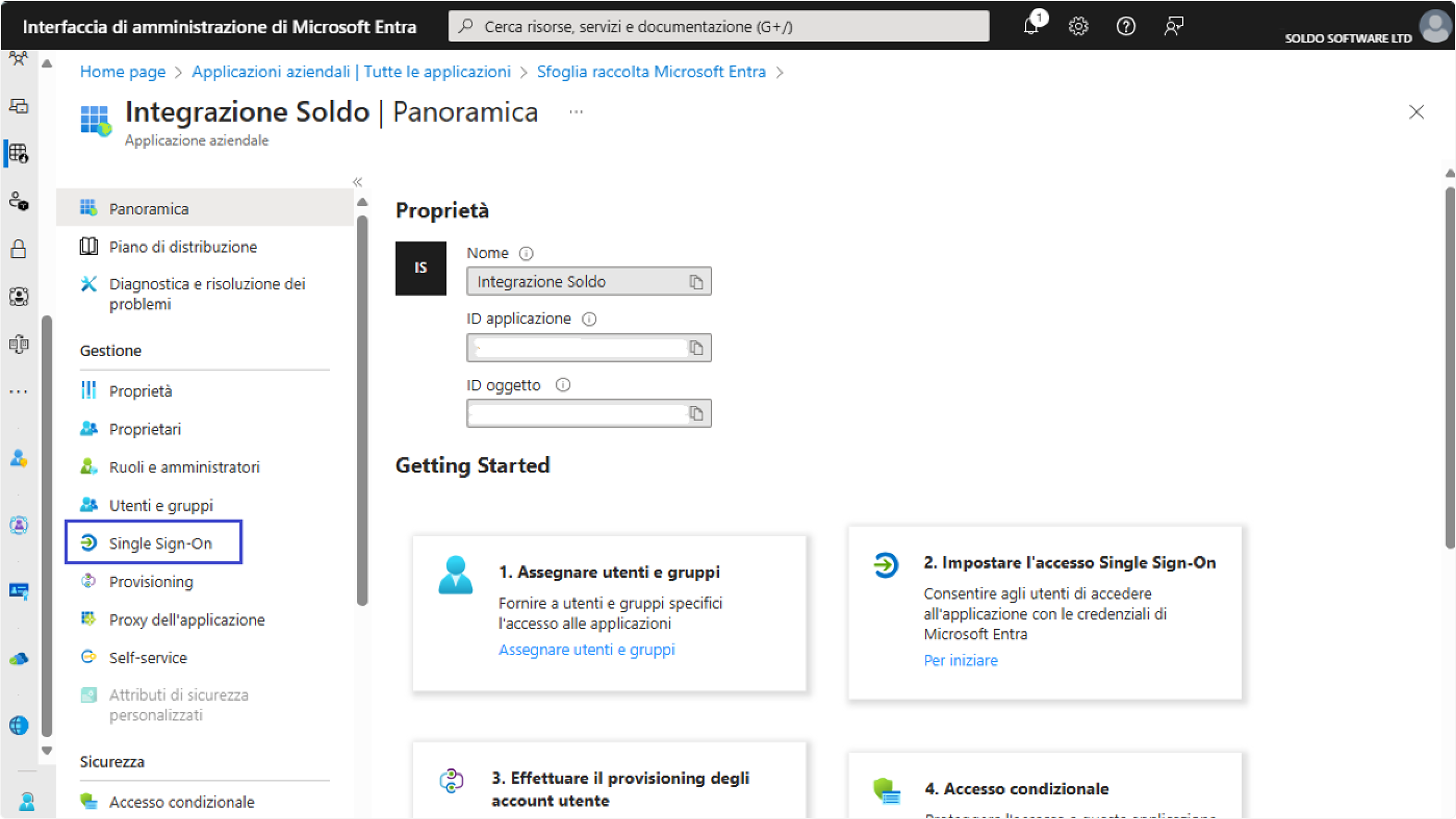Click left rail scroll down arrow

(x=47, y=751)
